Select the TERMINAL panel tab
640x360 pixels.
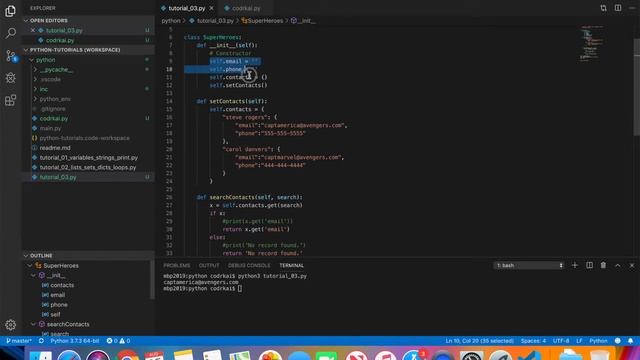pos(291,266)
